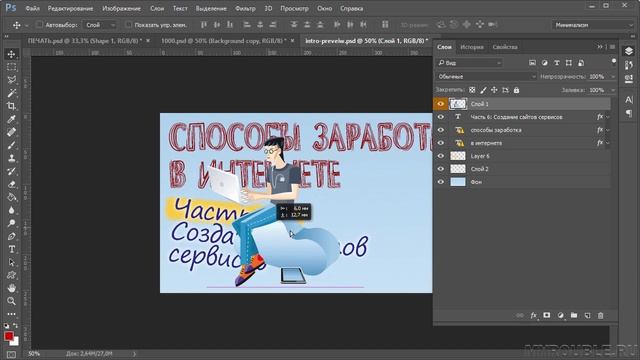Viewport: 640px width, 360px height.
Task: Open the Фильтр menu
Action: [245, 8]
